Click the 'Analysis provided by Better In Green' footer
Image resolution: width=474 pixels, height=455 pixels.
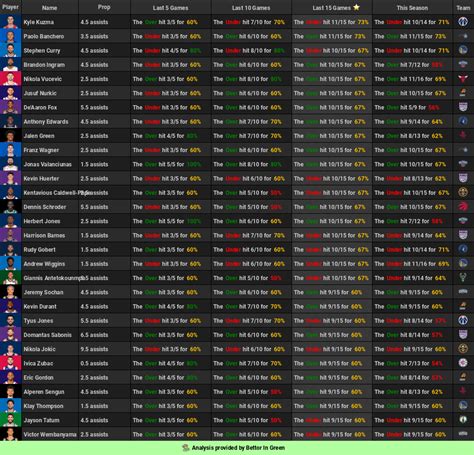click(x=238, y=448)
